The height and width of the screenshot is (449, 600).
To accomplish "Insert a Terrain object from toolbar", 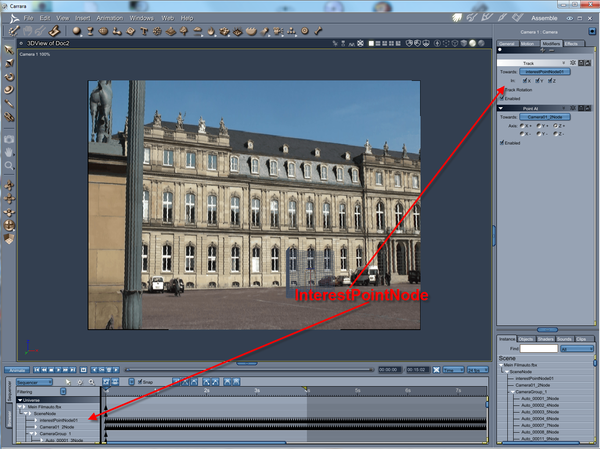I will pyautogui.click(x=171, y=31).
